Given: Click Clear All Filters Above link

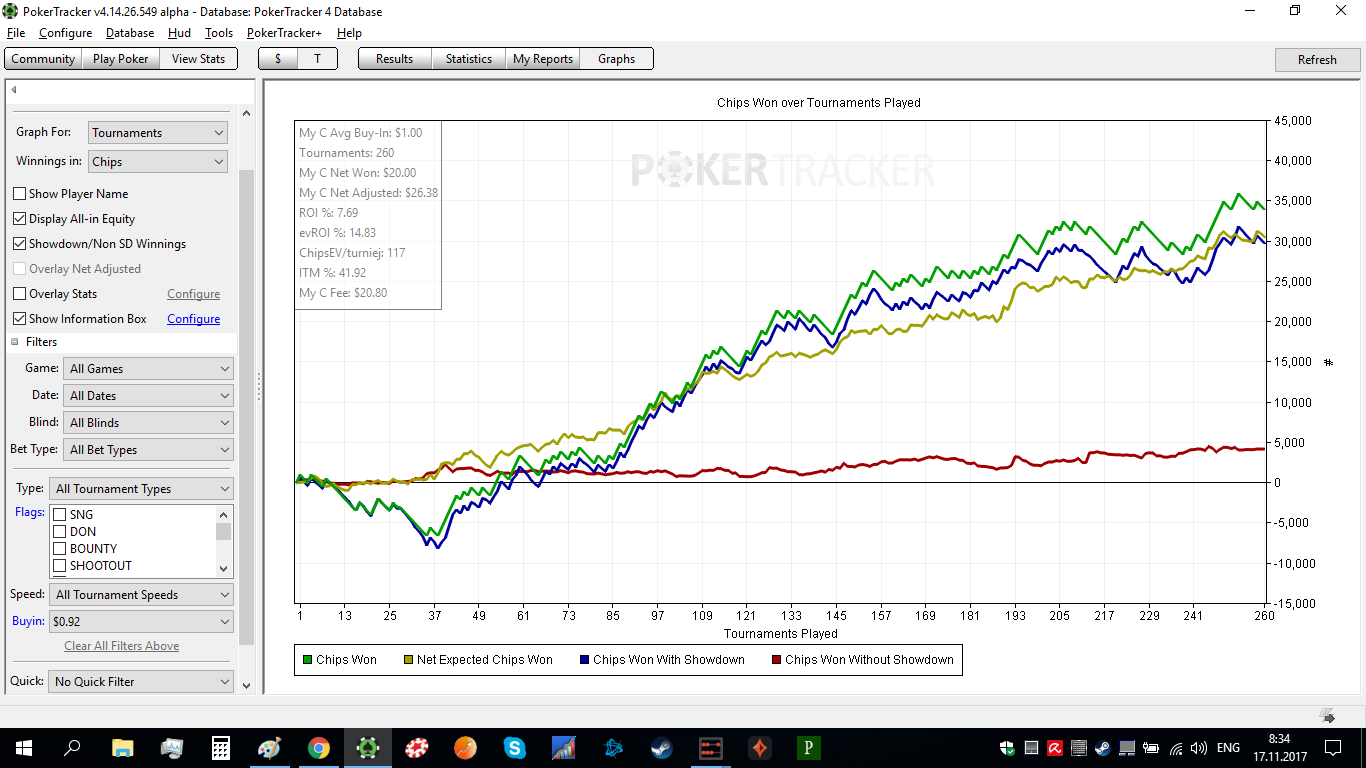Looking at the screenshot, I should [x=122, y=646].
